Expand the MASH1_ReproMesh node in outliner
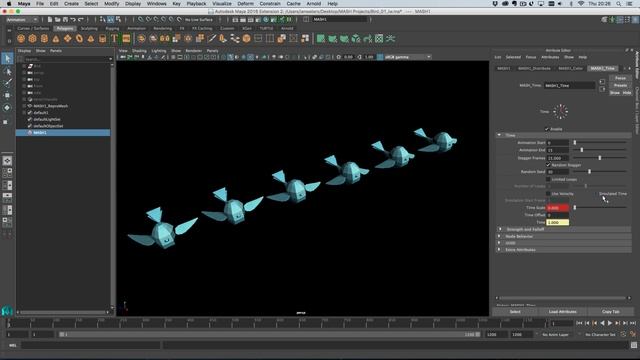Viewport: 640px width, 360px height. point(24,106)
